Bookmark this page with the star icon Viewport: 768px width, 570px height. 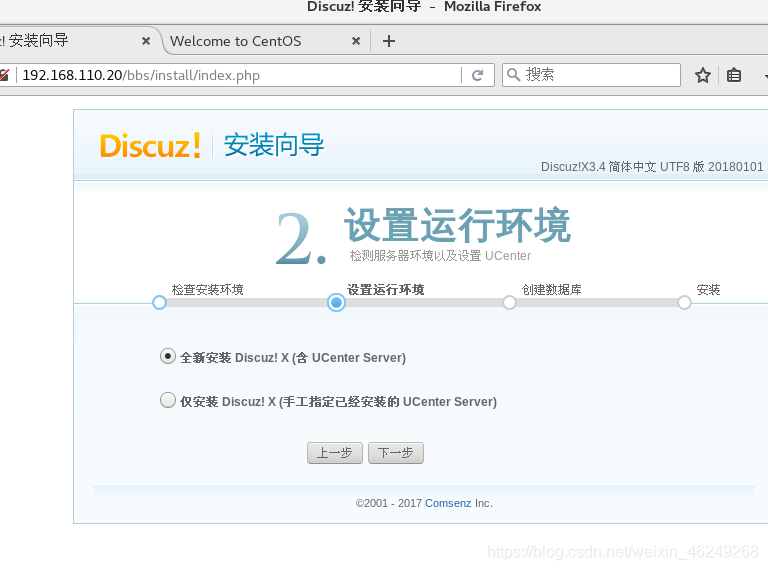702,75
